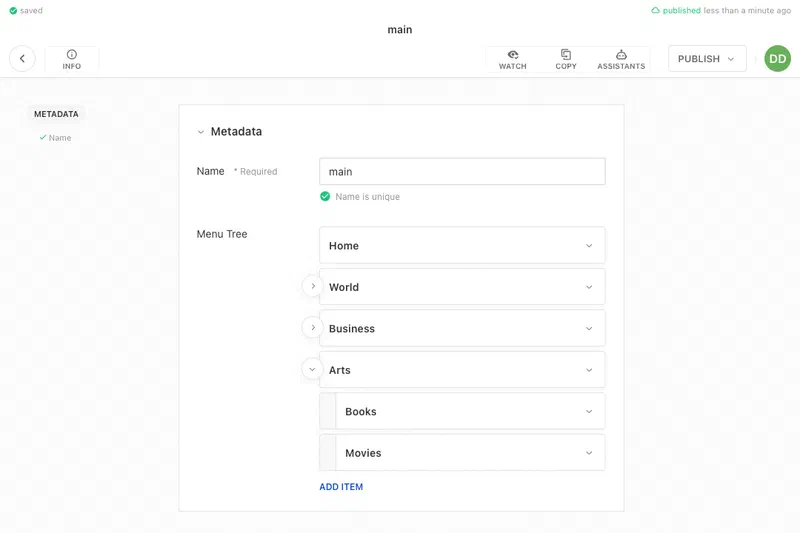
Task: Click Add Item link
Action: pos(341,487)
